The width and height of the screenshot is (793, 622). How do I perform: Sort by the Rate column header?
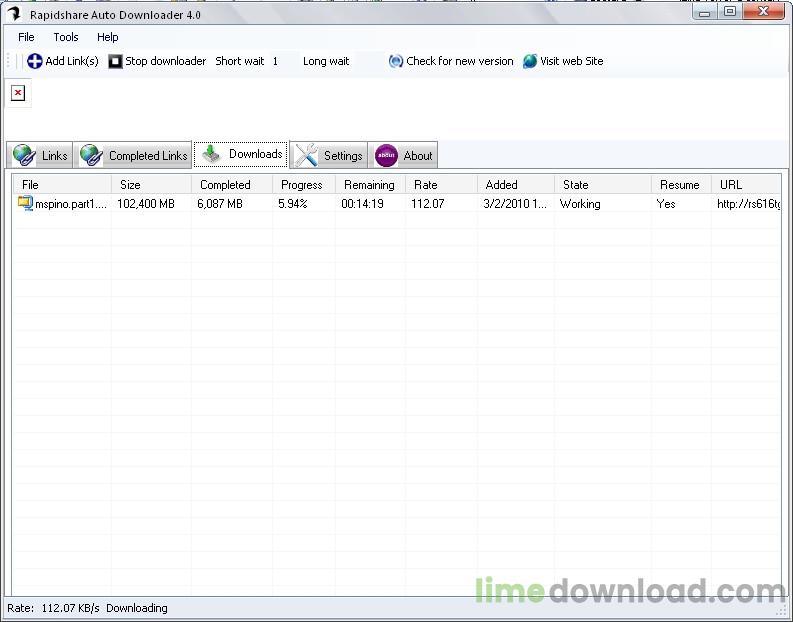[441, 185]
